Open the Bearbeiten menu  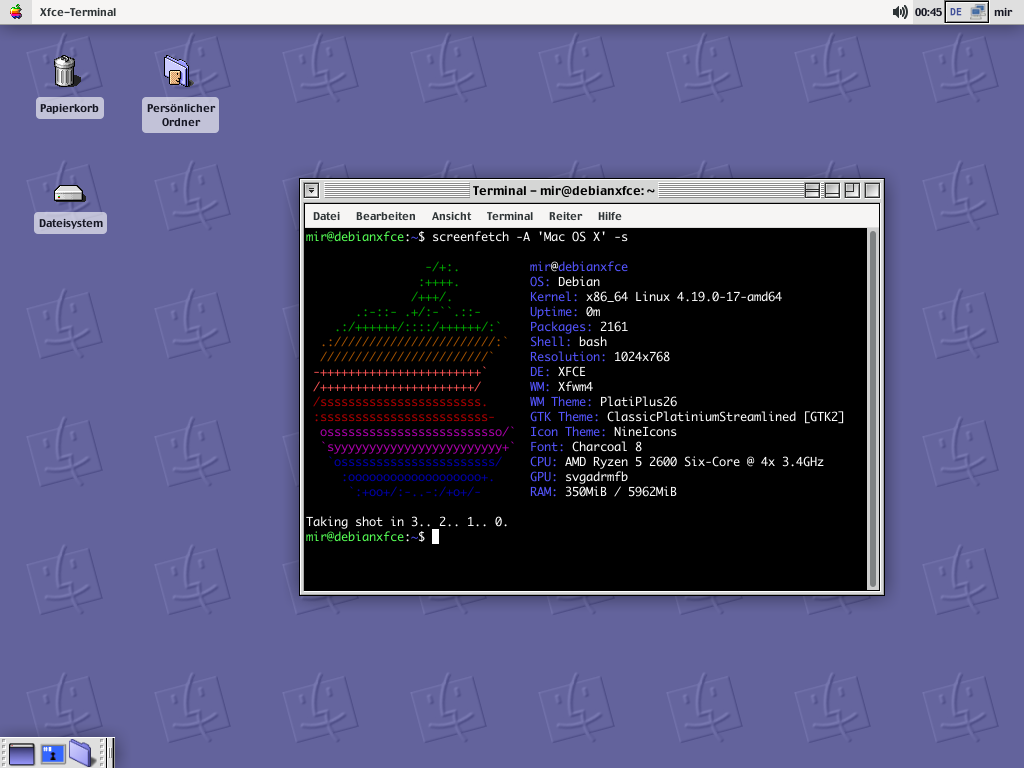tap(385, 216)
